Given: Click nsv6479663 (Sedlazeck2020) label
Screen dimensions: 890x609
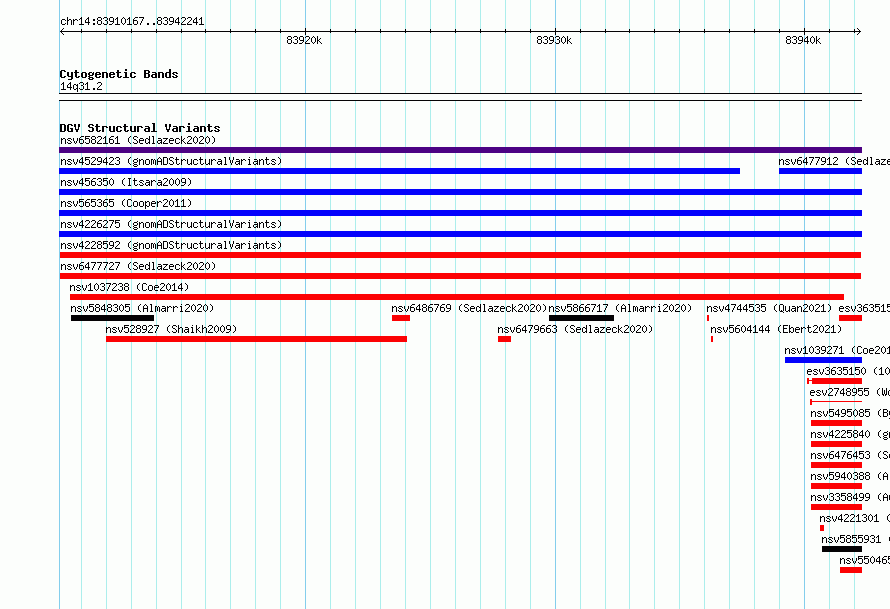Looking at the screenshot, I should pos(575,329).
